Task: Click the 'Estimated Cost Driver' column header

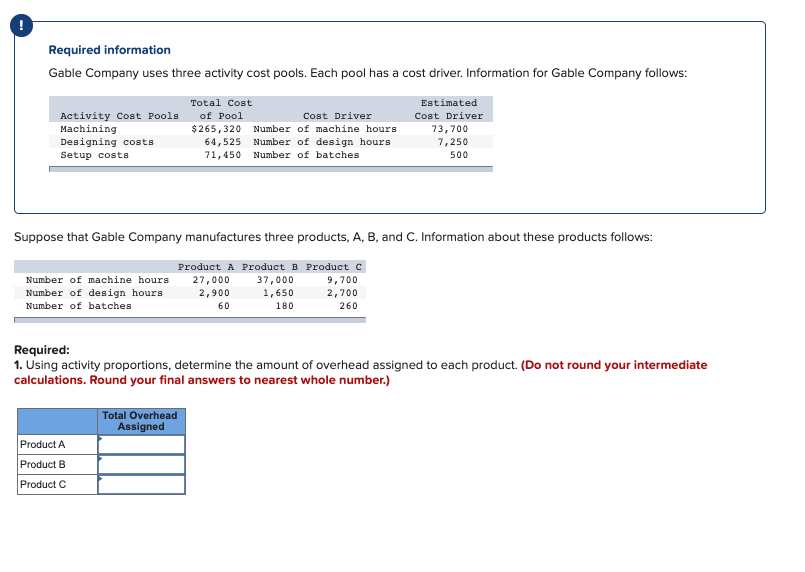Action: (x=449, y=109)
